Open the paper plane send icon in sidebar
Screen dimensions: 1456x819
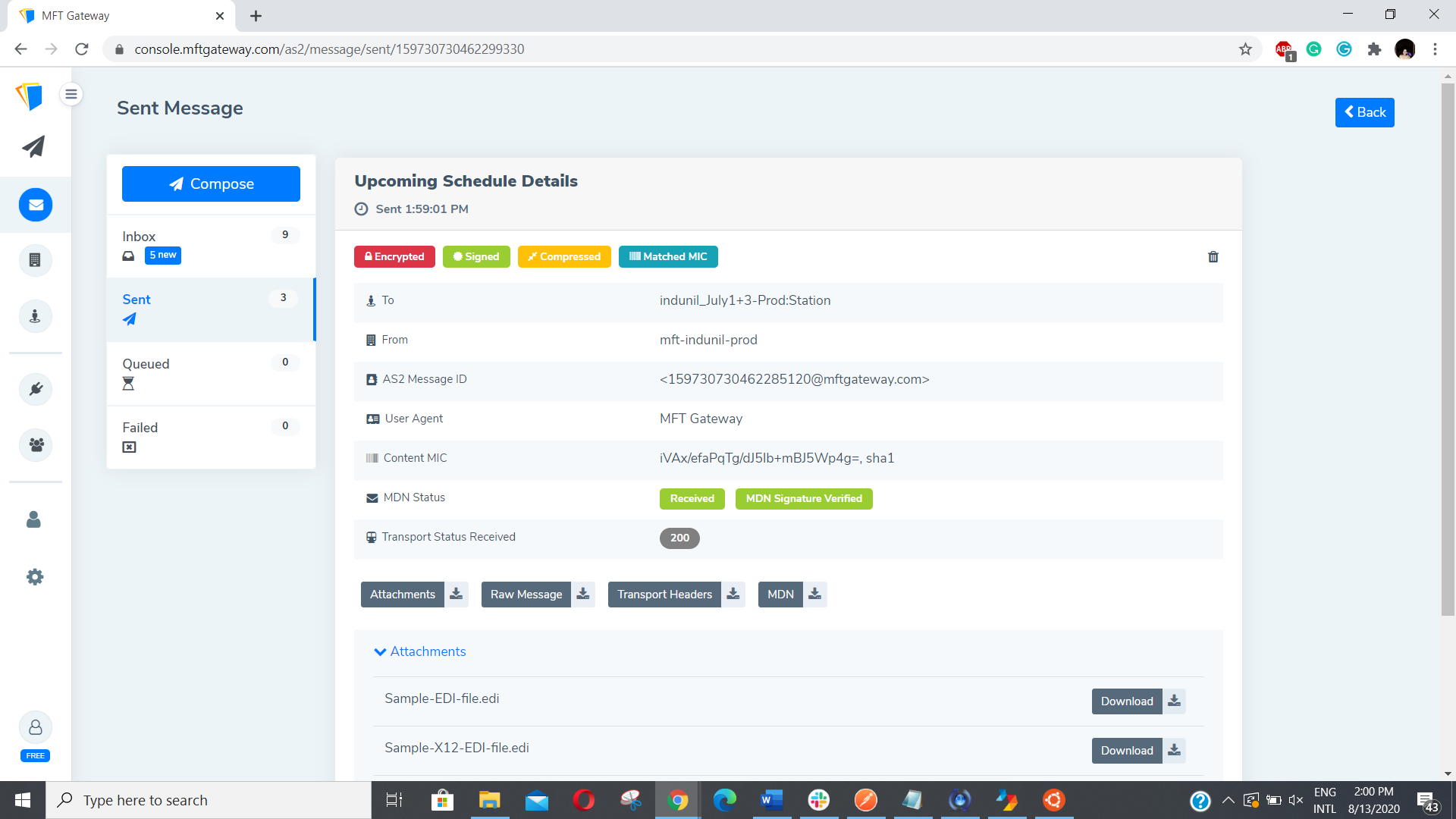[33, 146]
